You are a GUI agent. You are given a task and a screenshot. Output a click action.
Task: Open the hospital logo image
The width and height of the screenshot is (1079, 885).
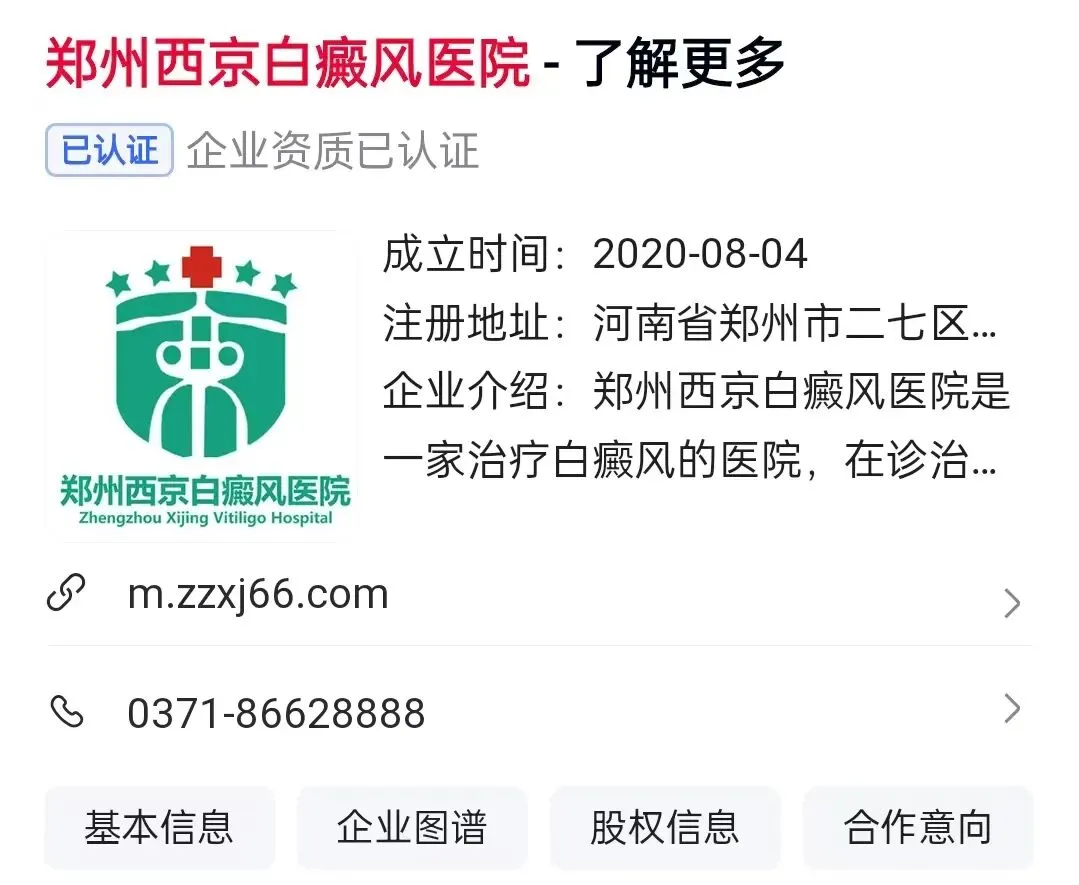202,386
